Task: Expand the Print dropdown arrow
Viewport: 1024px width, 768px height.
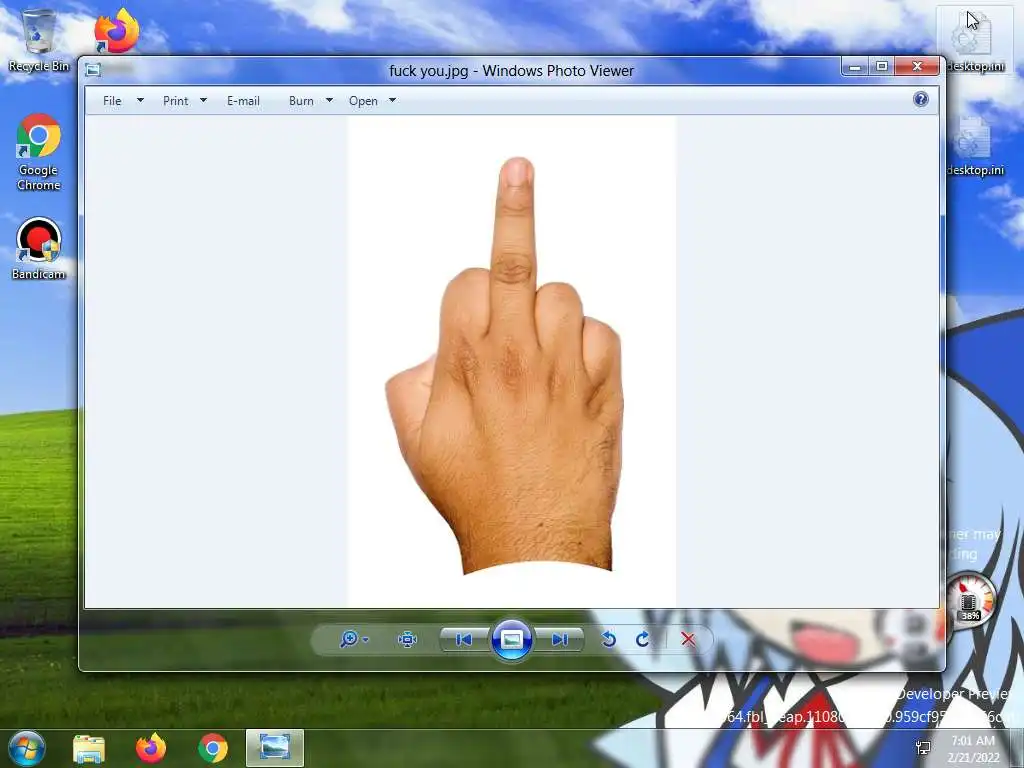Action: tap(203, 101)
